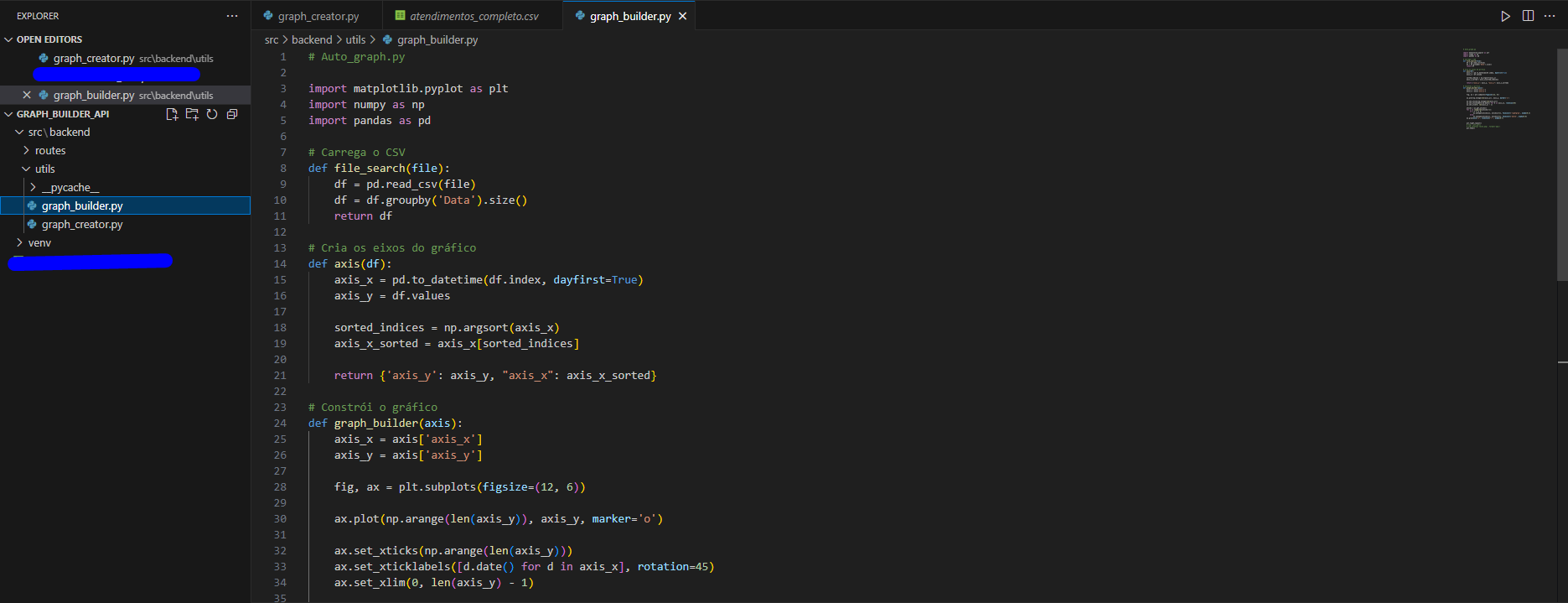Collapse all folders in explorer
The height and width of the screenshot is (603, 1568).
[x=232, y=114]
